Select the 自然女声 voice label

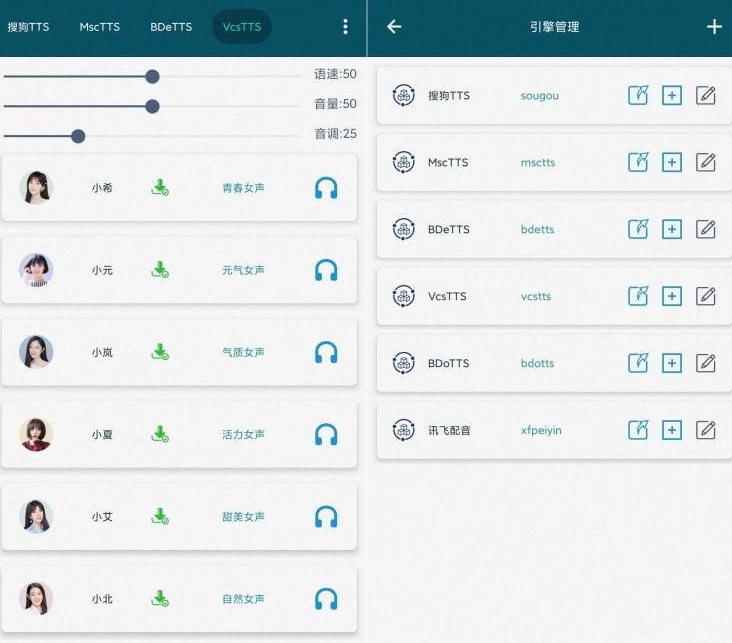pyautogui.click(x=243, y=599)
